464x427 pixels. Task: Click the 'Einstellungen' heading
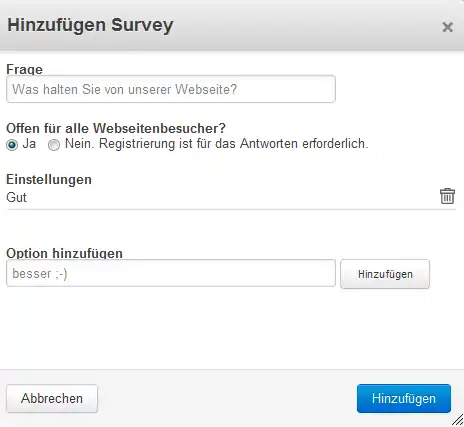pyautogui.click(x=49, y=180)
